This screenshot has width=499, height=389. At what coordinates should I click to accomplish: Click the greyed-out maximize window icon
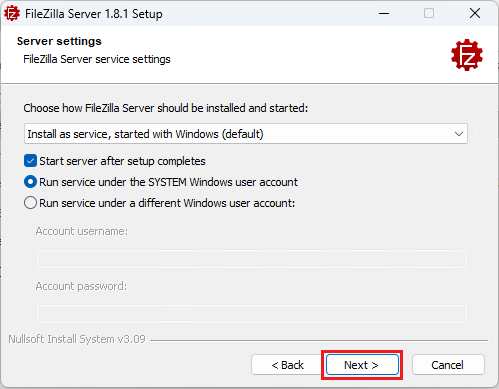point(429,13)
